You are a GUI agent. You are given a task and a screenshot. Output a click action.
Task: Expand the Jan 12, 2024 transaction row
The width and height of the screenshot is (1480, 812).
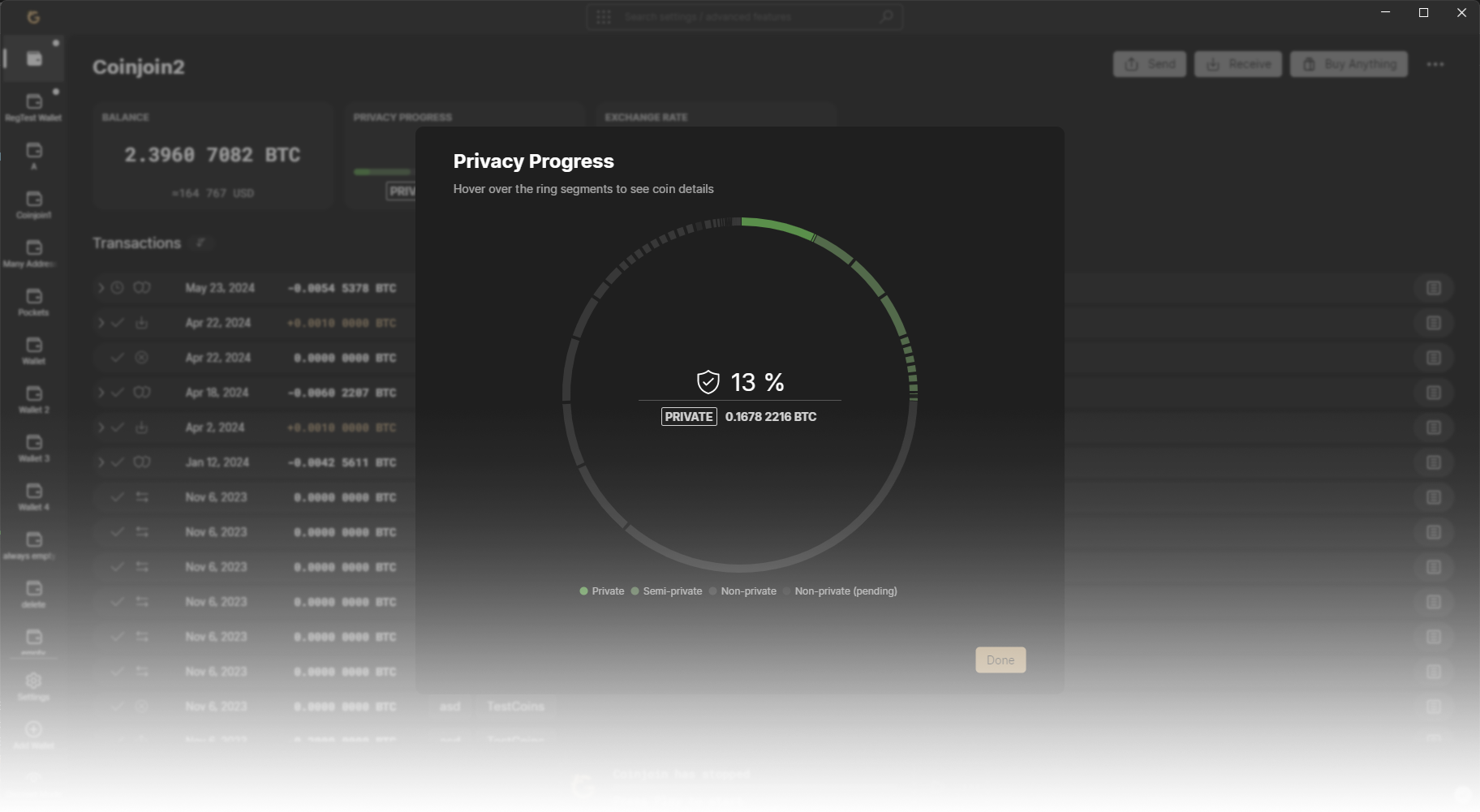(101, 462)
